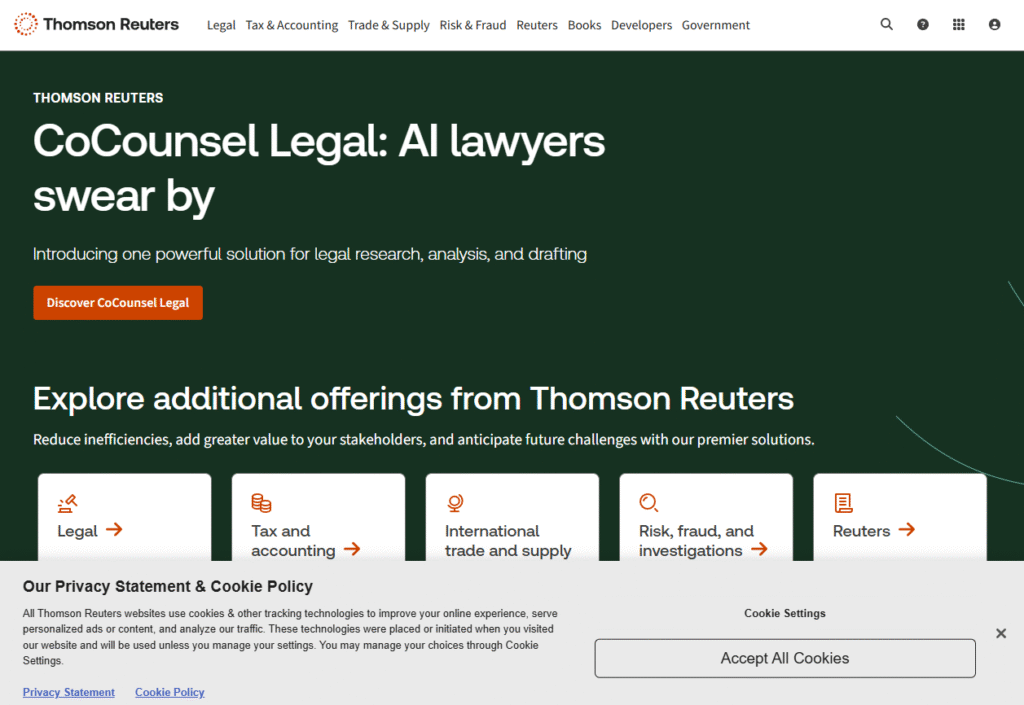The image size is (1024, 705).
Task: Open the Tax and accounting card
Action: point(318,517)
